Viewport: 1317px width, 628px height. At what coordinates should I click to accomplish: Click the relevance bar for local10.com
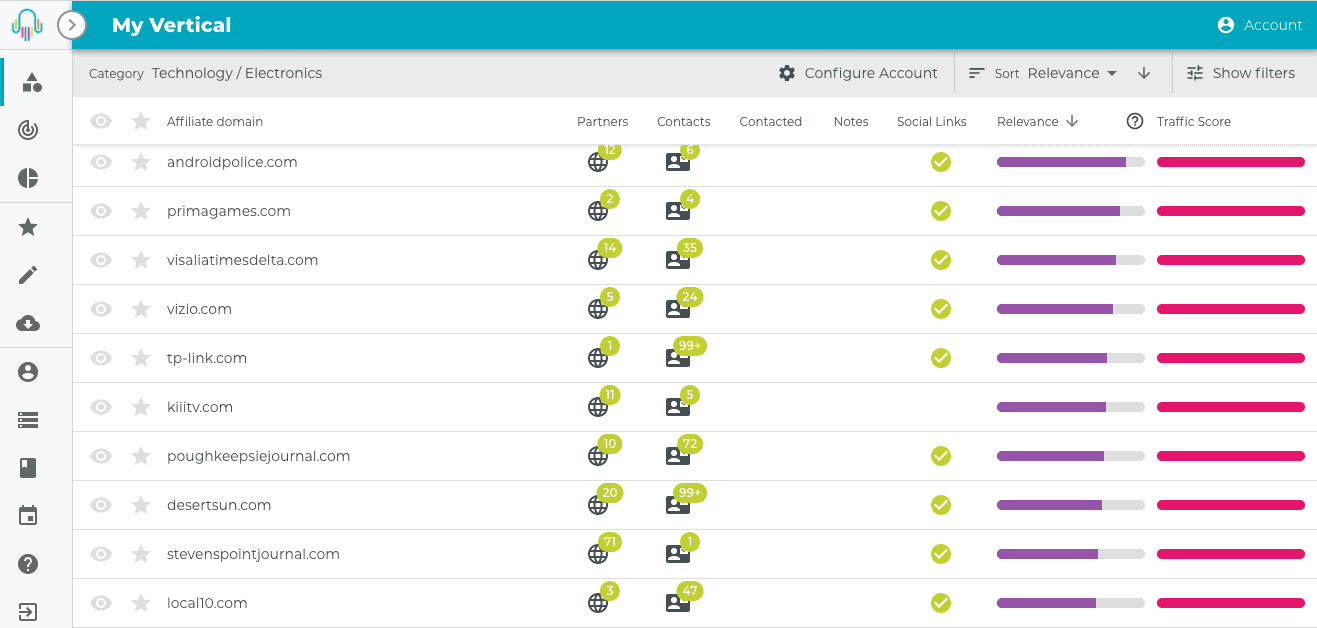[x=1071, y=603]
